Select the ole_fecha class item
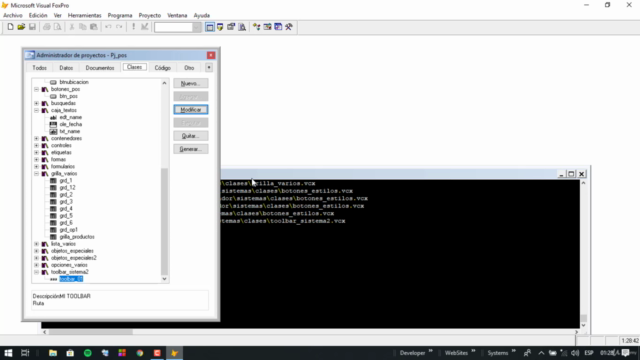 coord(71,124)
